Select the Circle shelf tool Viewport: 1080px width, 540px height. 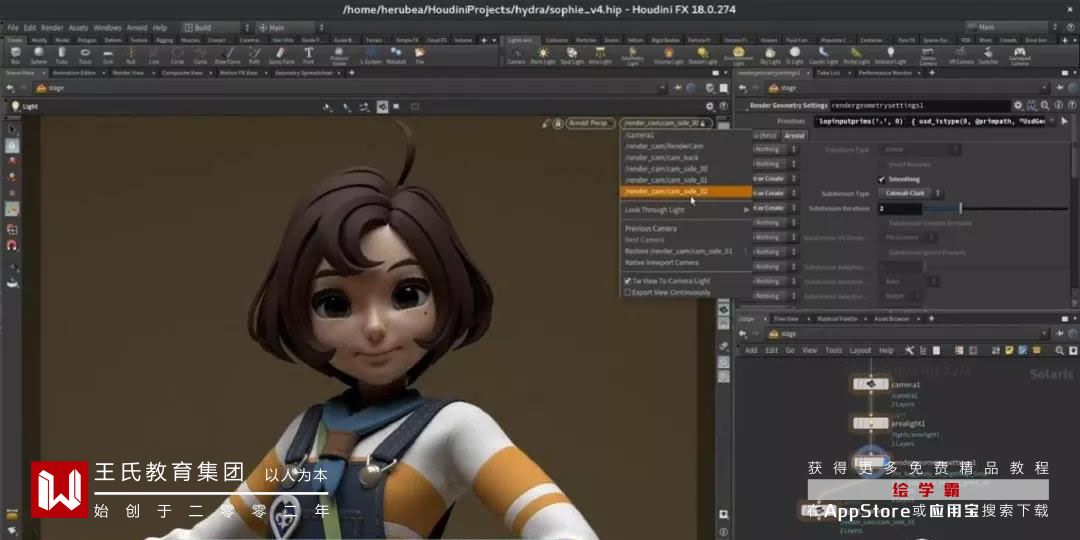tap(177, 54)
